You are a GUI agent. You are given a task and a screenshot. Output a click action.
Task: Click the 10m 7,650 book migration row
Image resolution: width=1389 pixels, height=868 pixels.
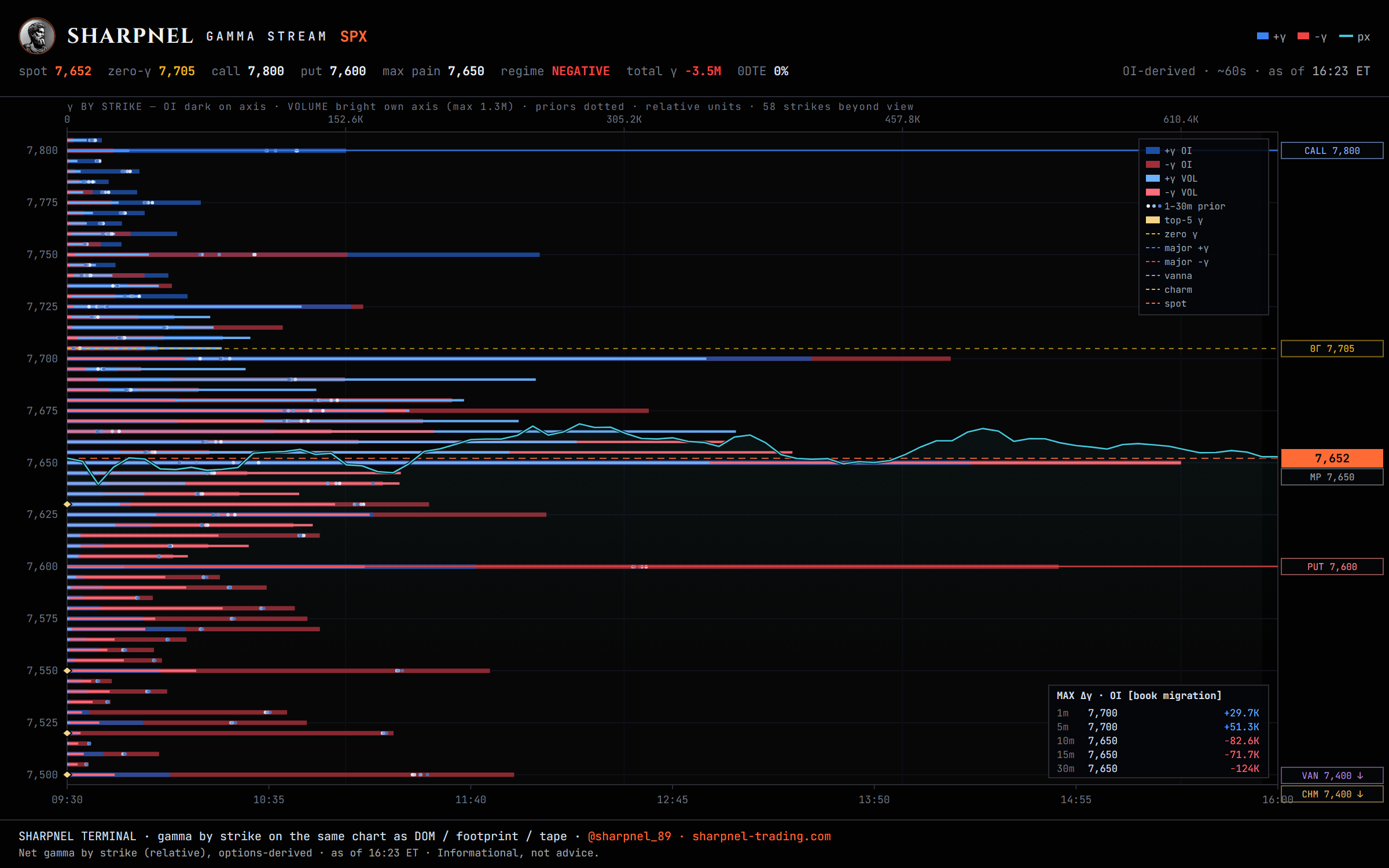1158,741
